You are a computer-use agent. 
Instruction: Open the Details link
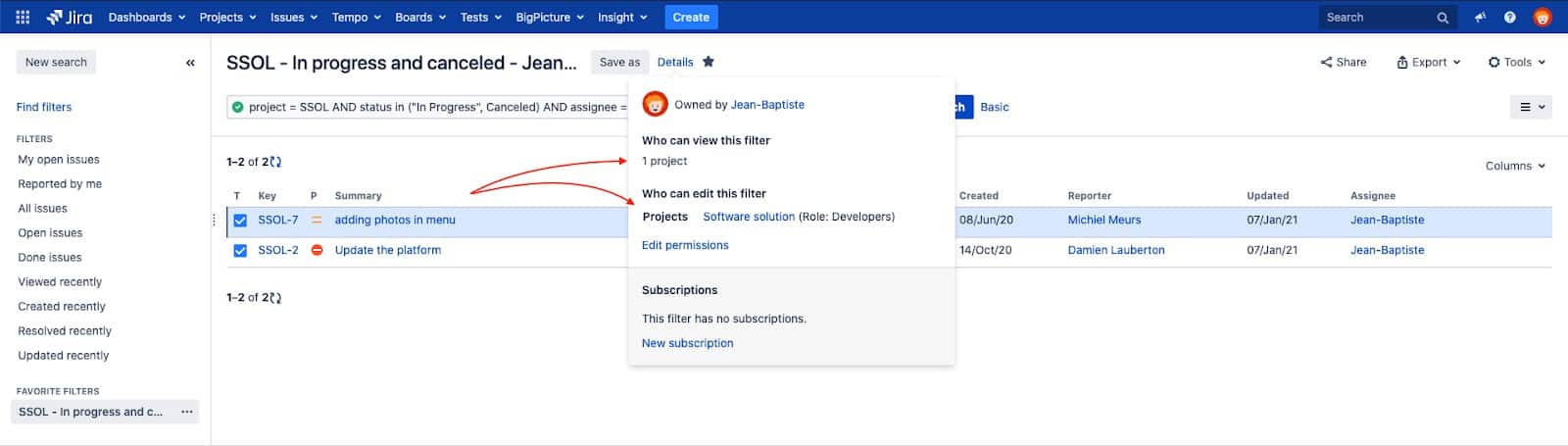675,62
